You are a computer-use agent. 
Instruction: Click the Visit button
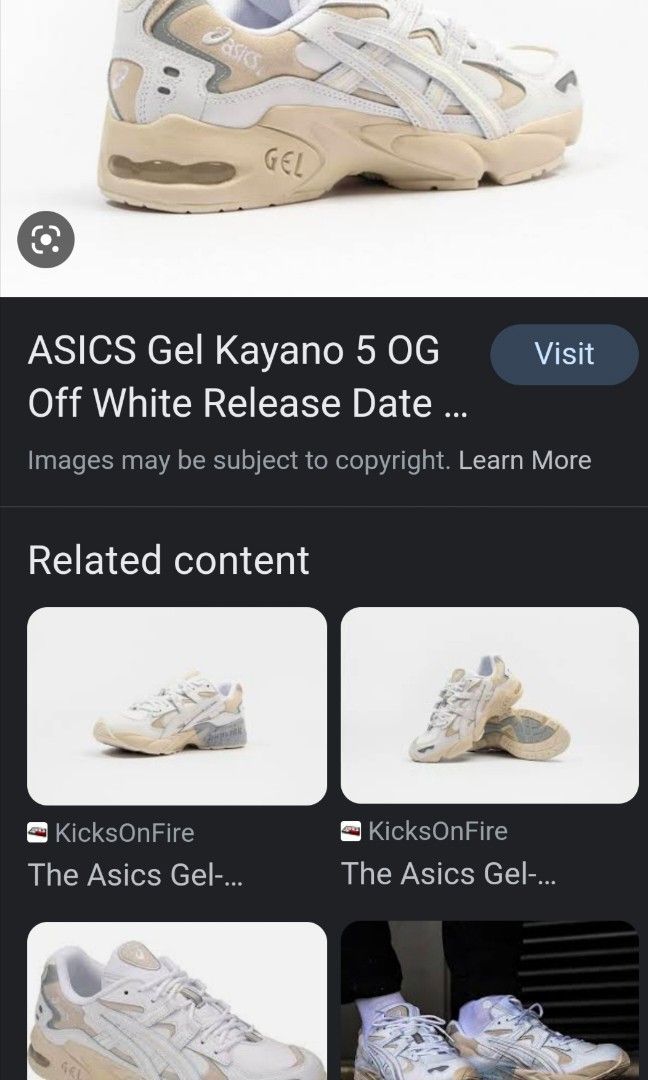pos(563,354)
